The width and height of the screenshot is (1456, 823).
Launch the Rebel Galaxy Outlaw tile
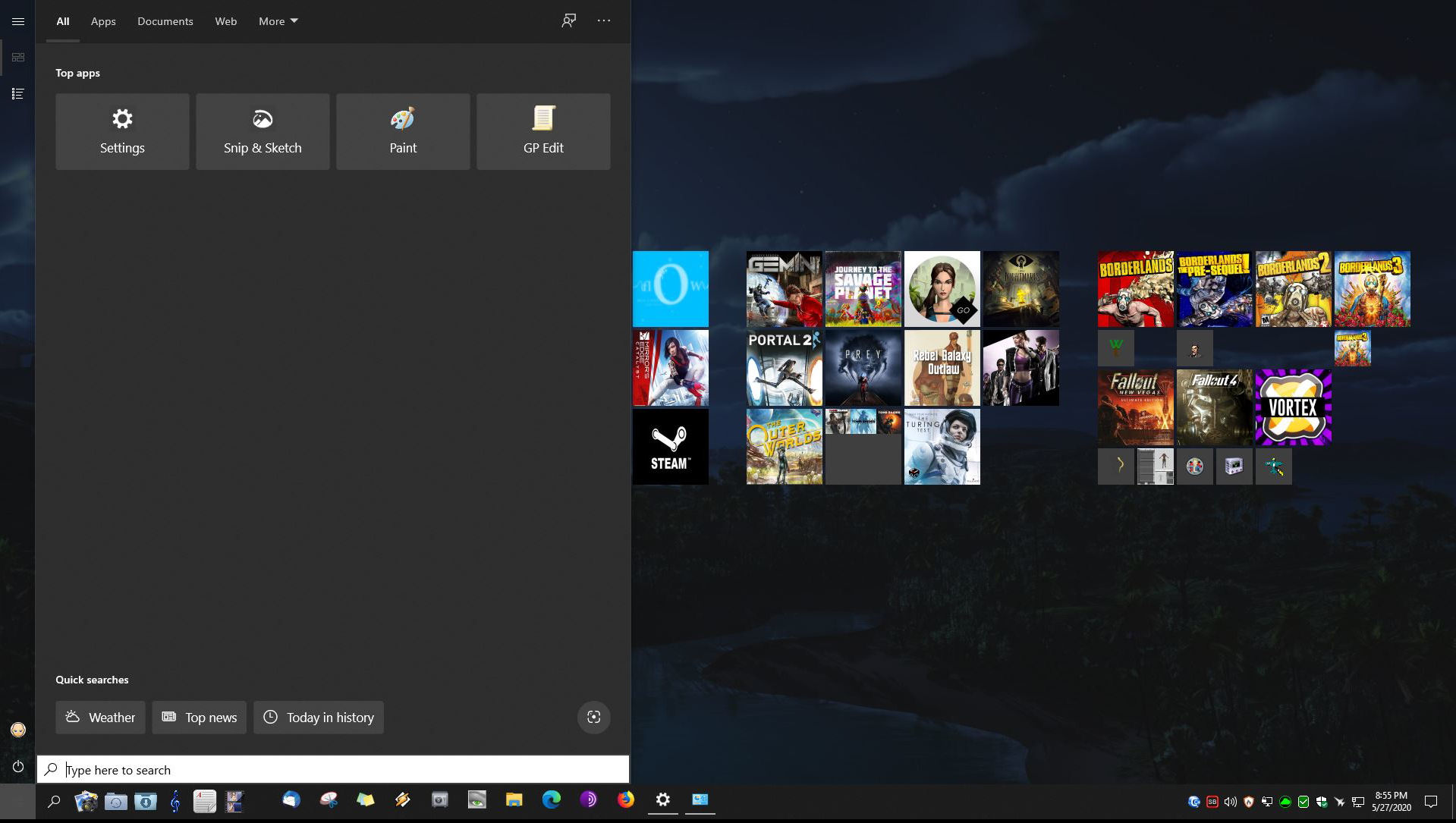(942, 368)
